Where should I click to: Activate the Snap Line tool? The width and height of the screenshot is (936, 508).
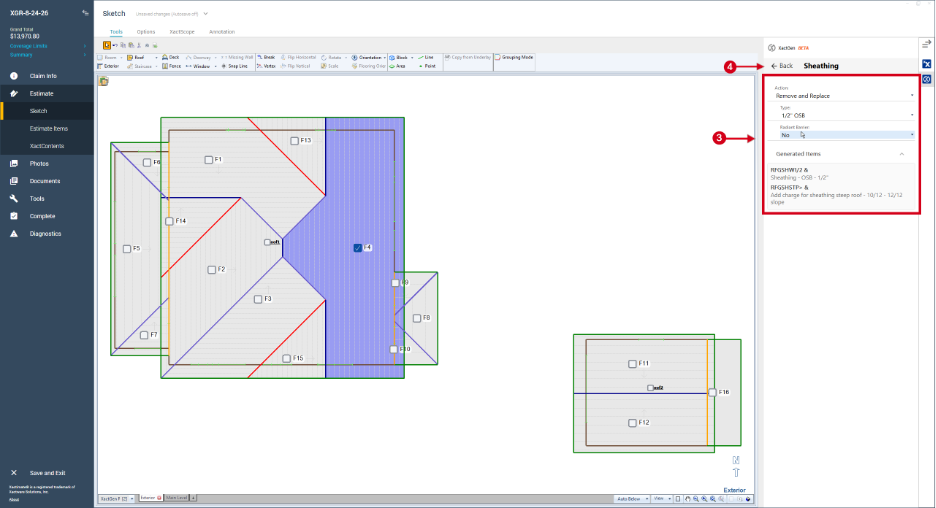pyautogui.click(x=235, y=66)
